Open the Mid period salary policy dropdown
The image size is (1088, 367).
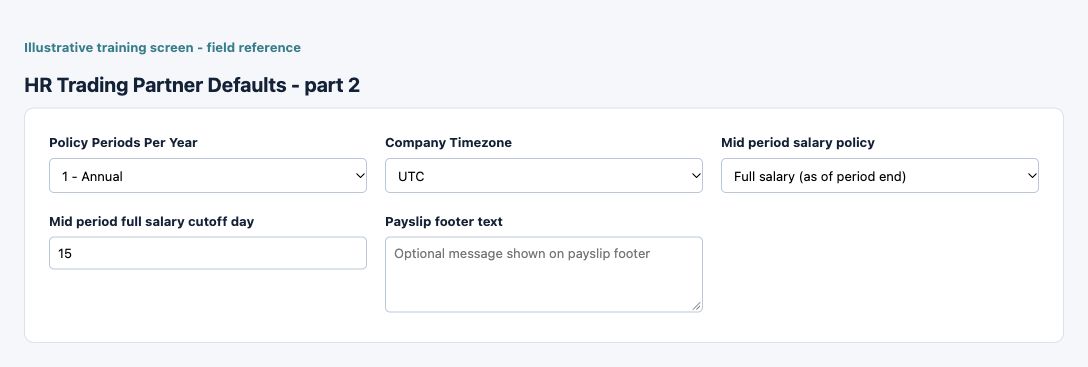pyautogui.click(x=880, y=176)
